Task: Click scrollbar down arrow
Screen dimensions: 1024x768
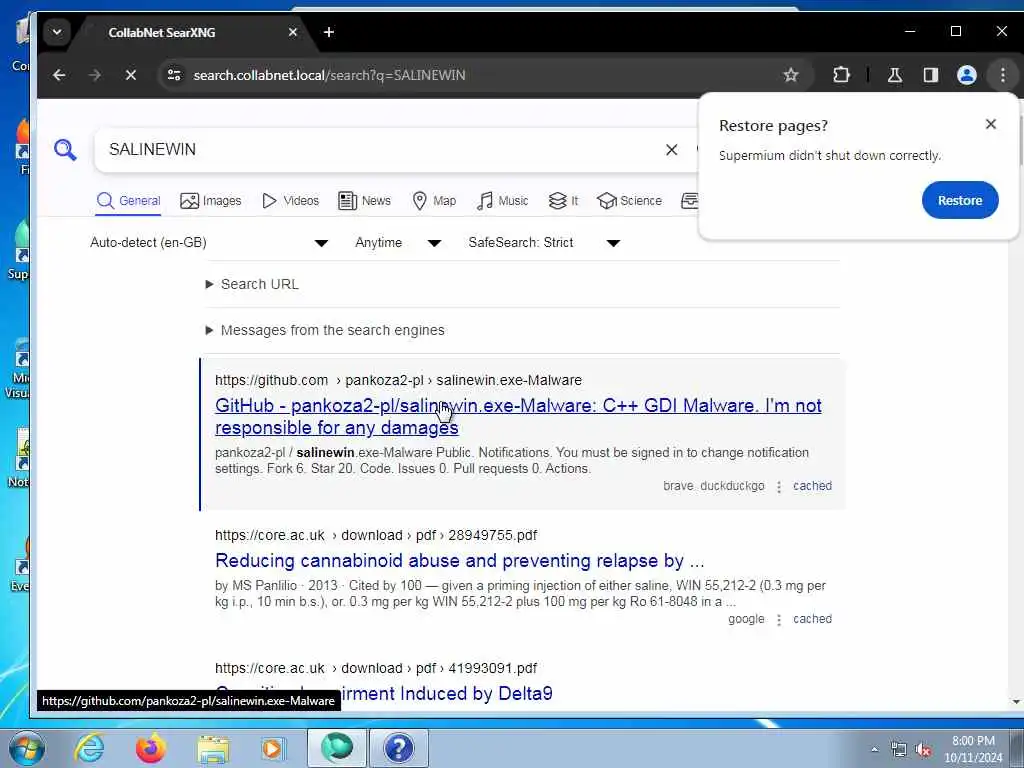Action: pos(1016,702)
